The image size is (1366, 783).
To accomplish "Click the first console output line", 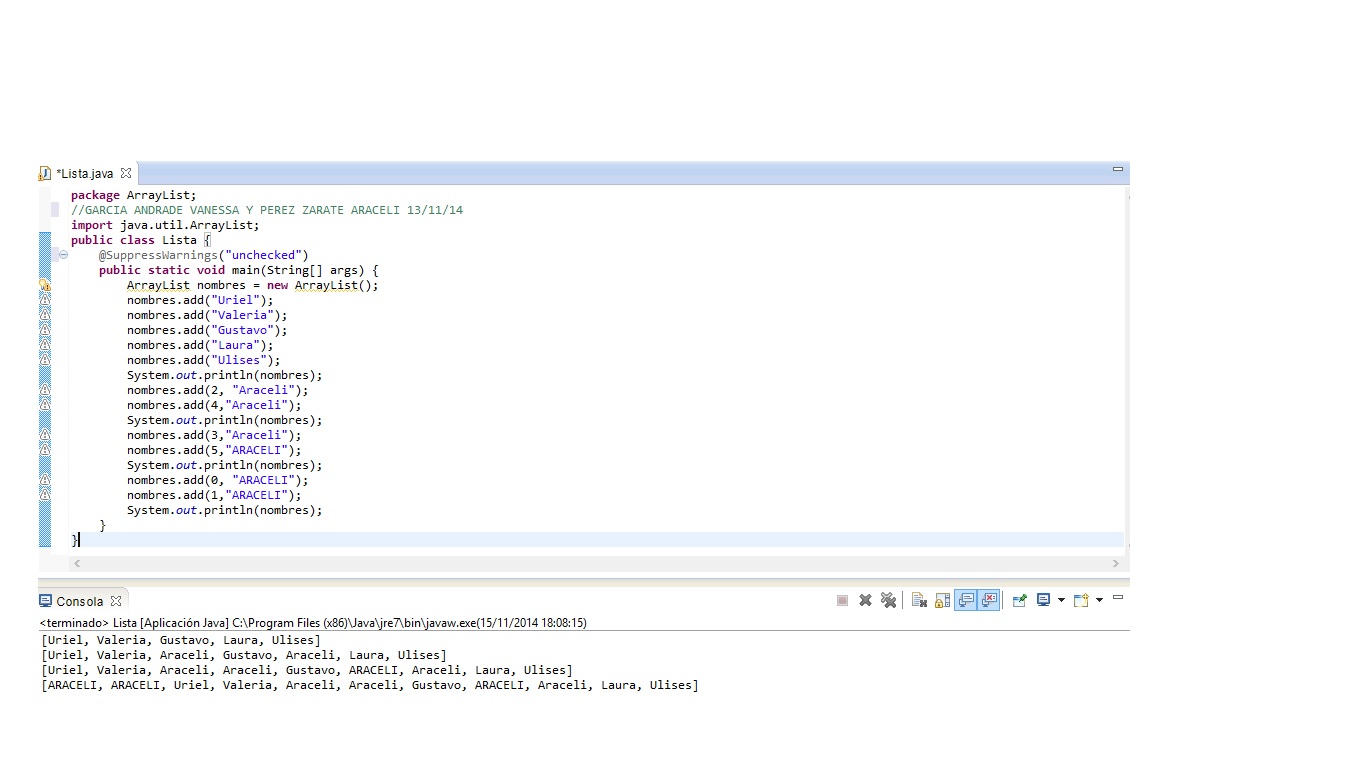I will pyautogui.click(x=181, y=640).
